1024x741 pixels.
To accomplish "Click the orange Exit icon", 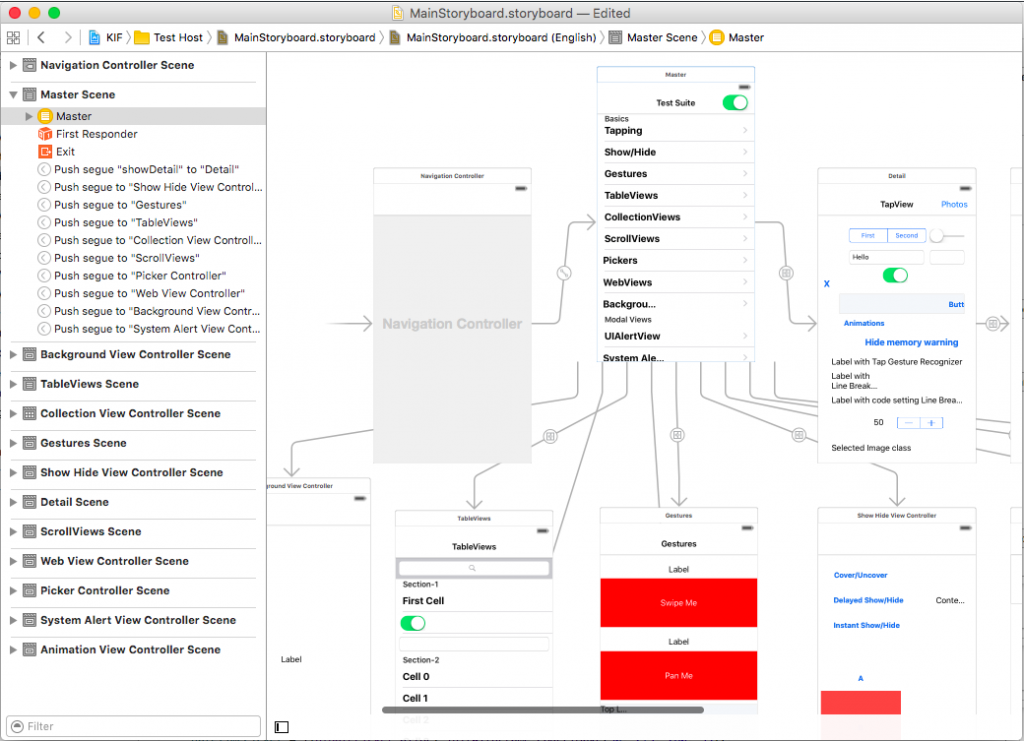I will 44,152.
